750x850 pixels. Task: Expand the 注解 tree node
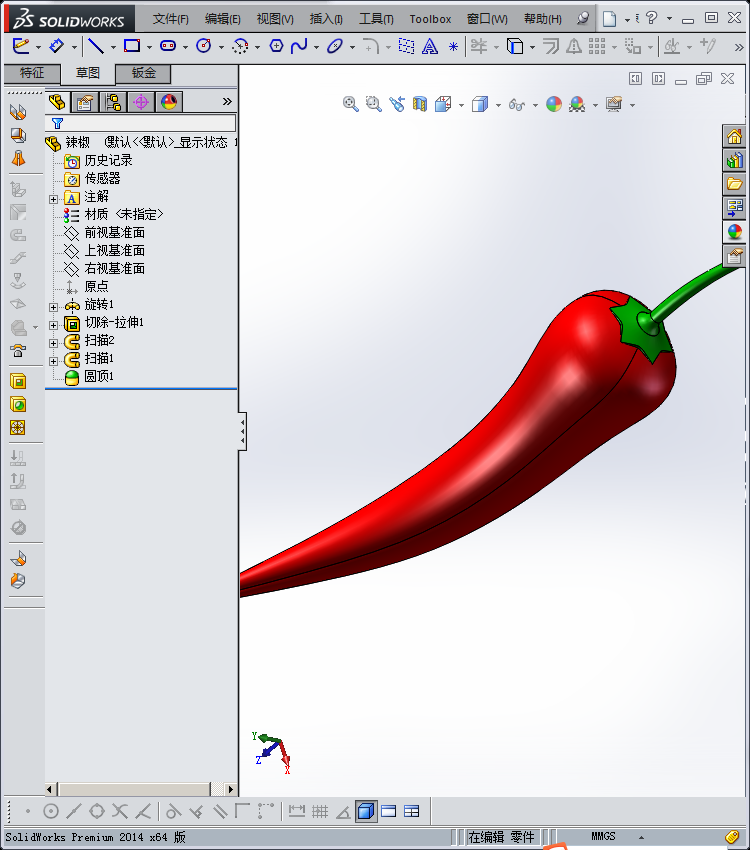[x=53, y=199]
